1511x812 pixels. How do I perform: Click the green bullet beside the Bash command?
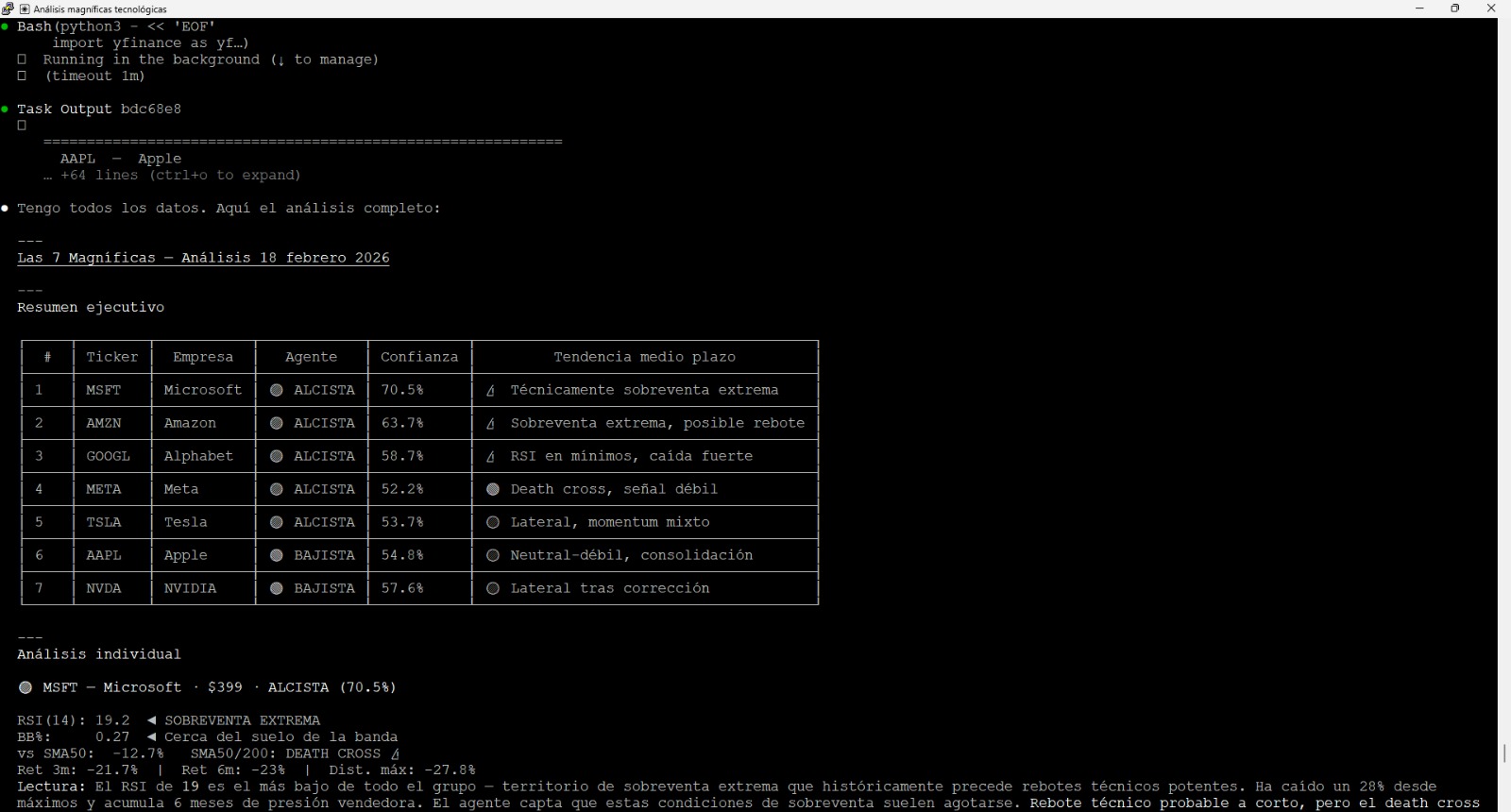tap(5, 26)
